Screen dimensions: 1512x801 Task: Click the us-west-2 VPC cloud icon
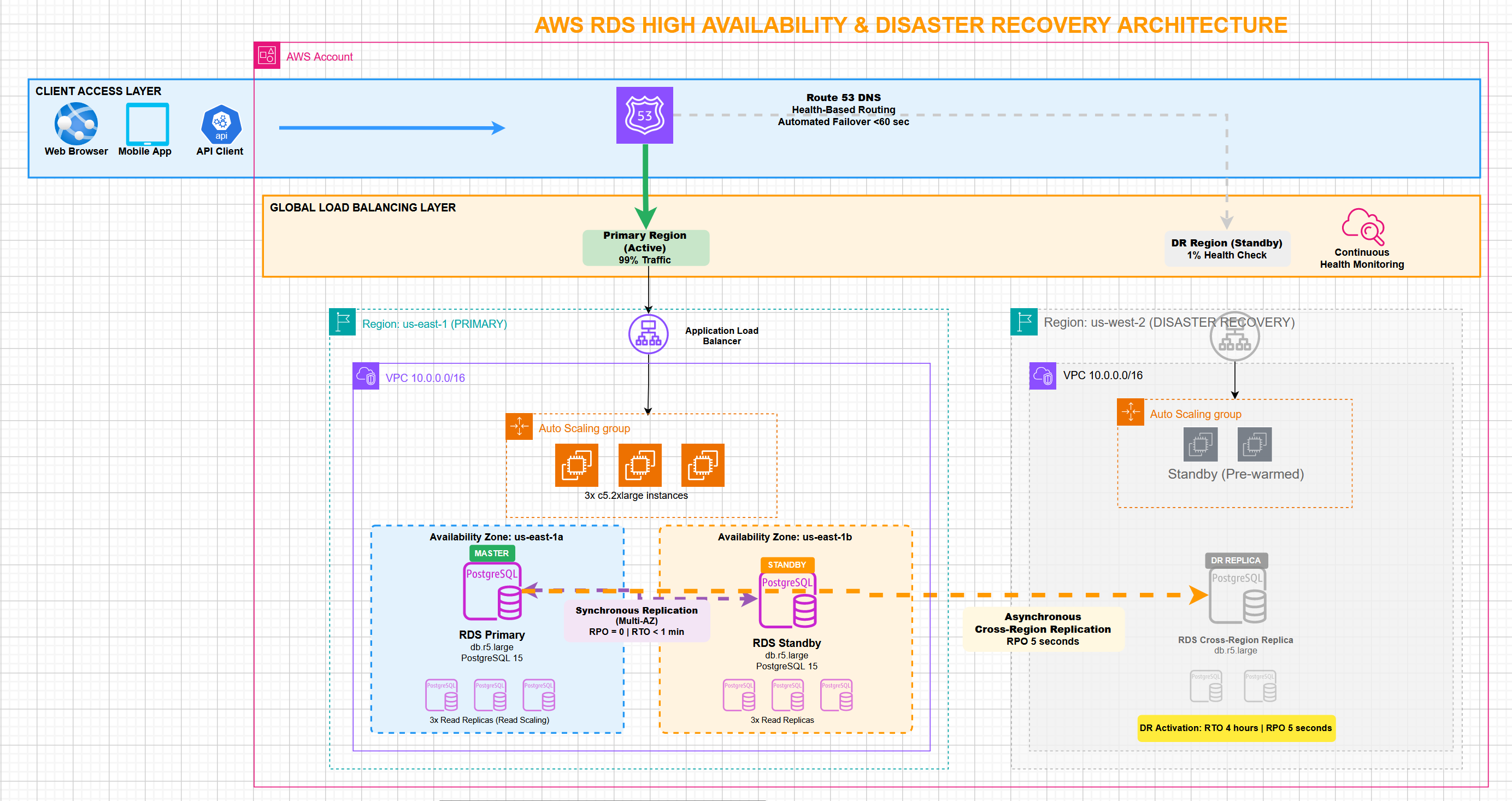(1043, 375)
